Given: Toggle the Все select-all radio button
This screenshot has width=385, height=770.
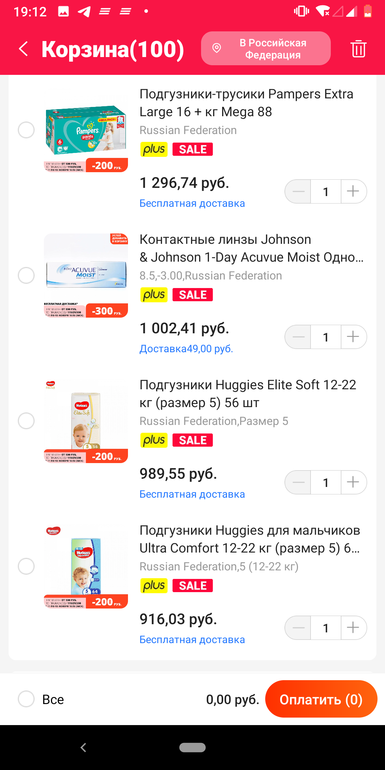Looking at the screenshot, I should 26,699.
